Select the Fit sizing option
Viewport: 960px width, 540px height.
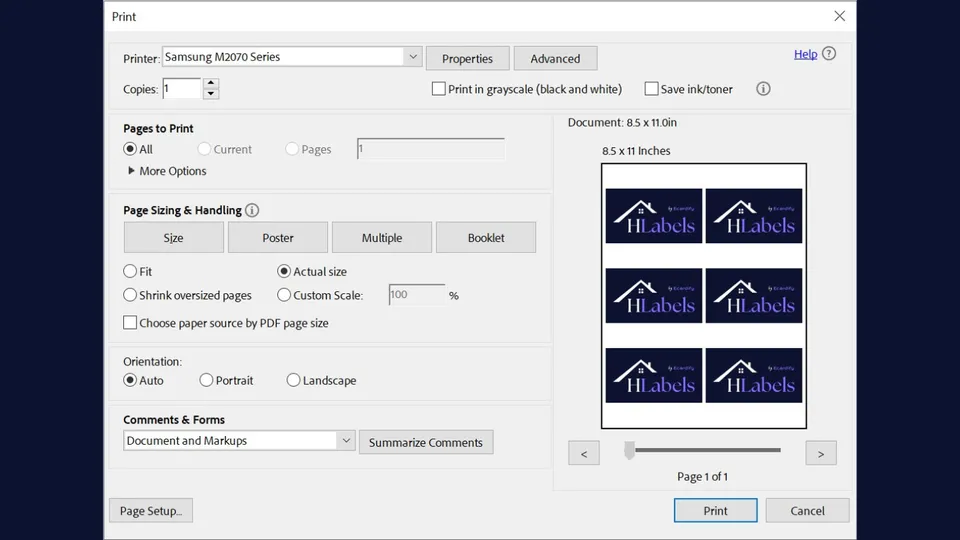pos(130,271)
